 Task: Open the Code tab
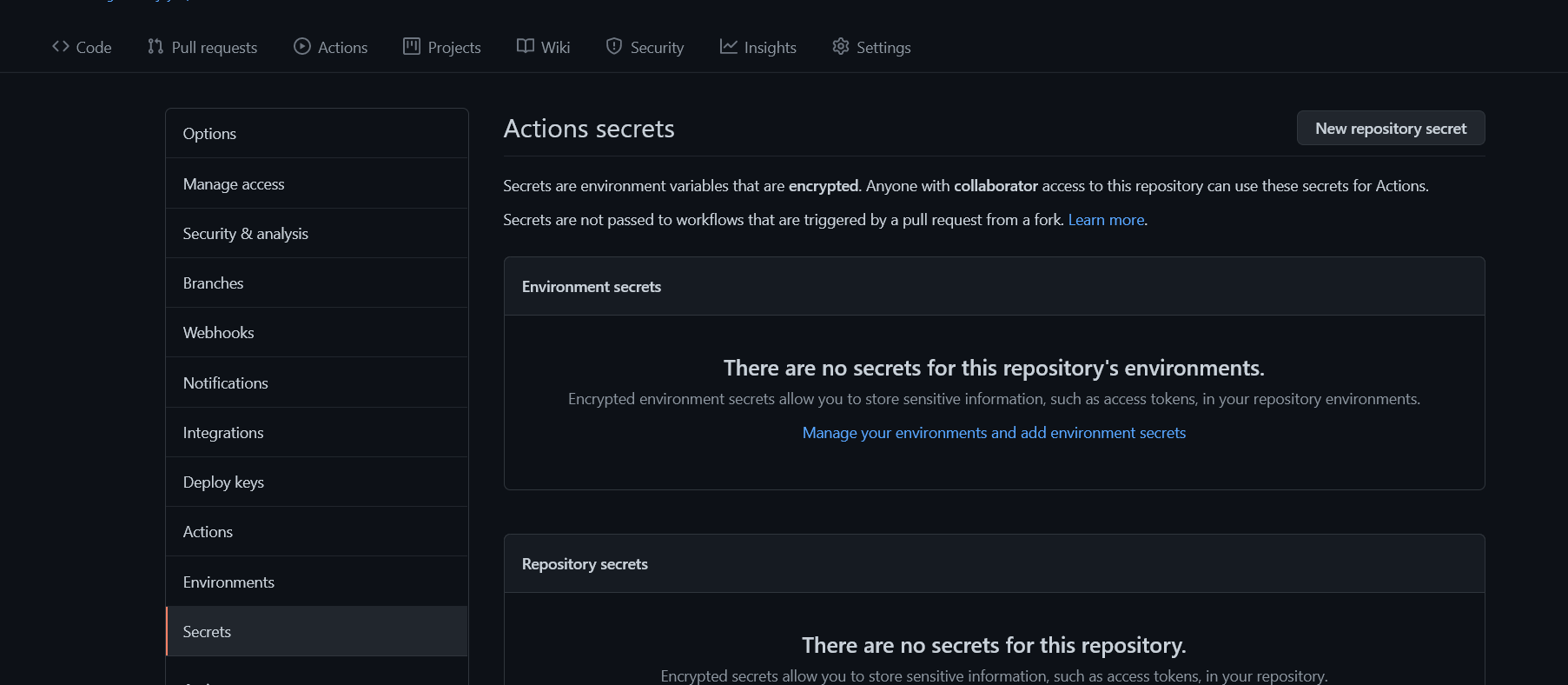[82, 47]
